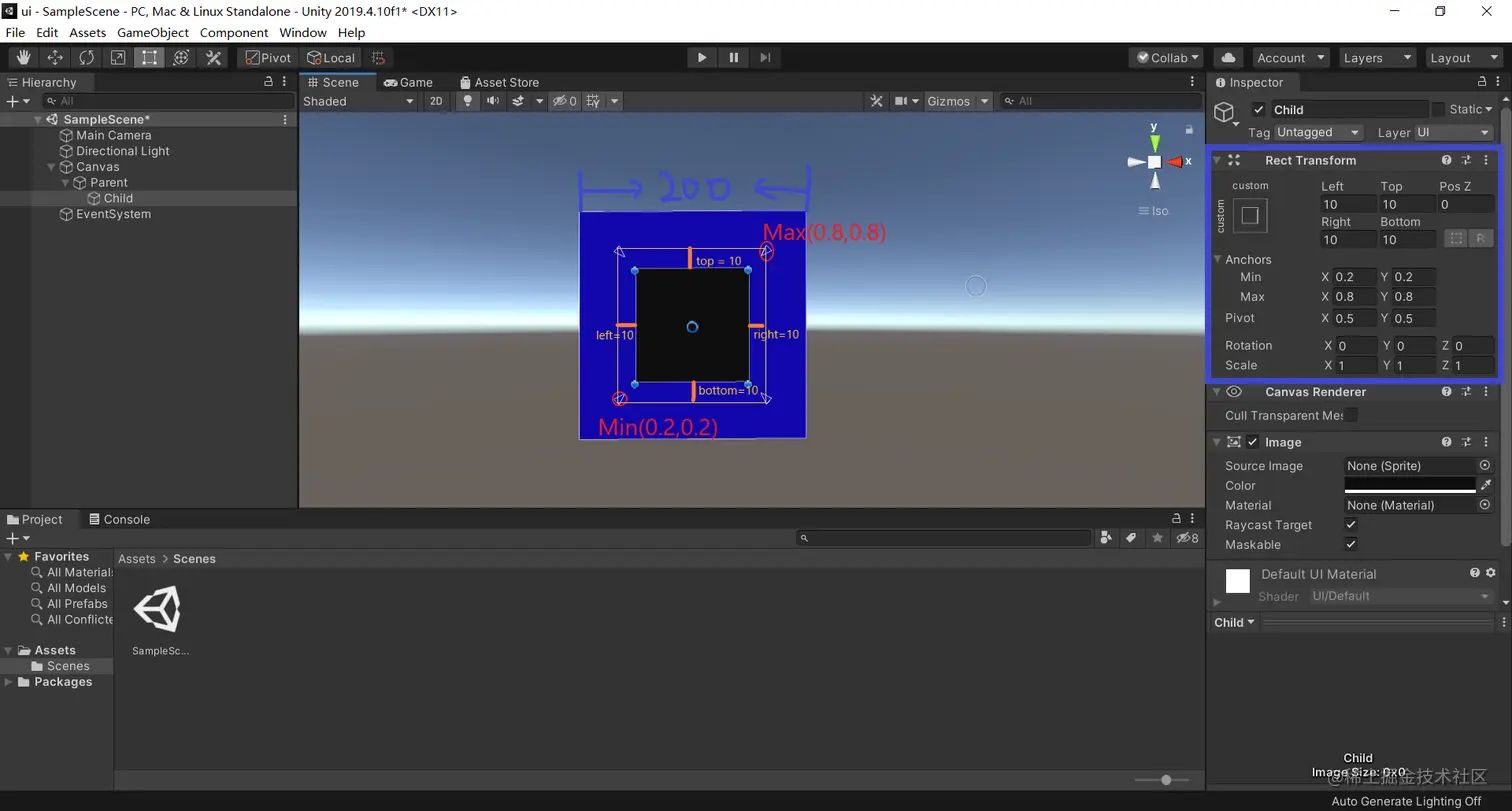This screenshot has width=1512, height=811.
Task: Select Directional Light in Hierarchy
Action: (123, 151)
